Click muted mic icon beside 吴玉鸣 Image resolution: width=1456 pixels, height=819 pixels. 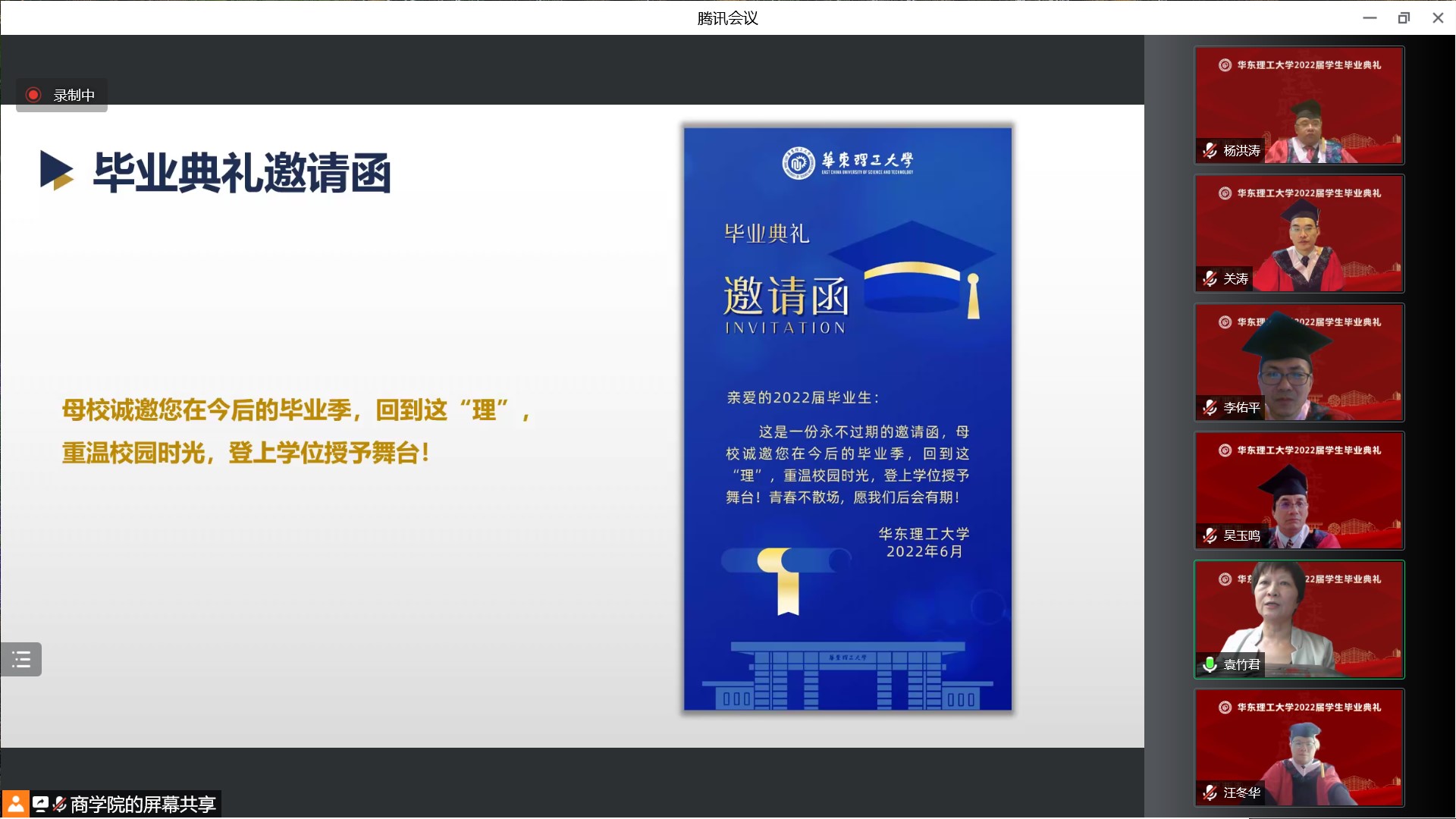pos(1210,536)
